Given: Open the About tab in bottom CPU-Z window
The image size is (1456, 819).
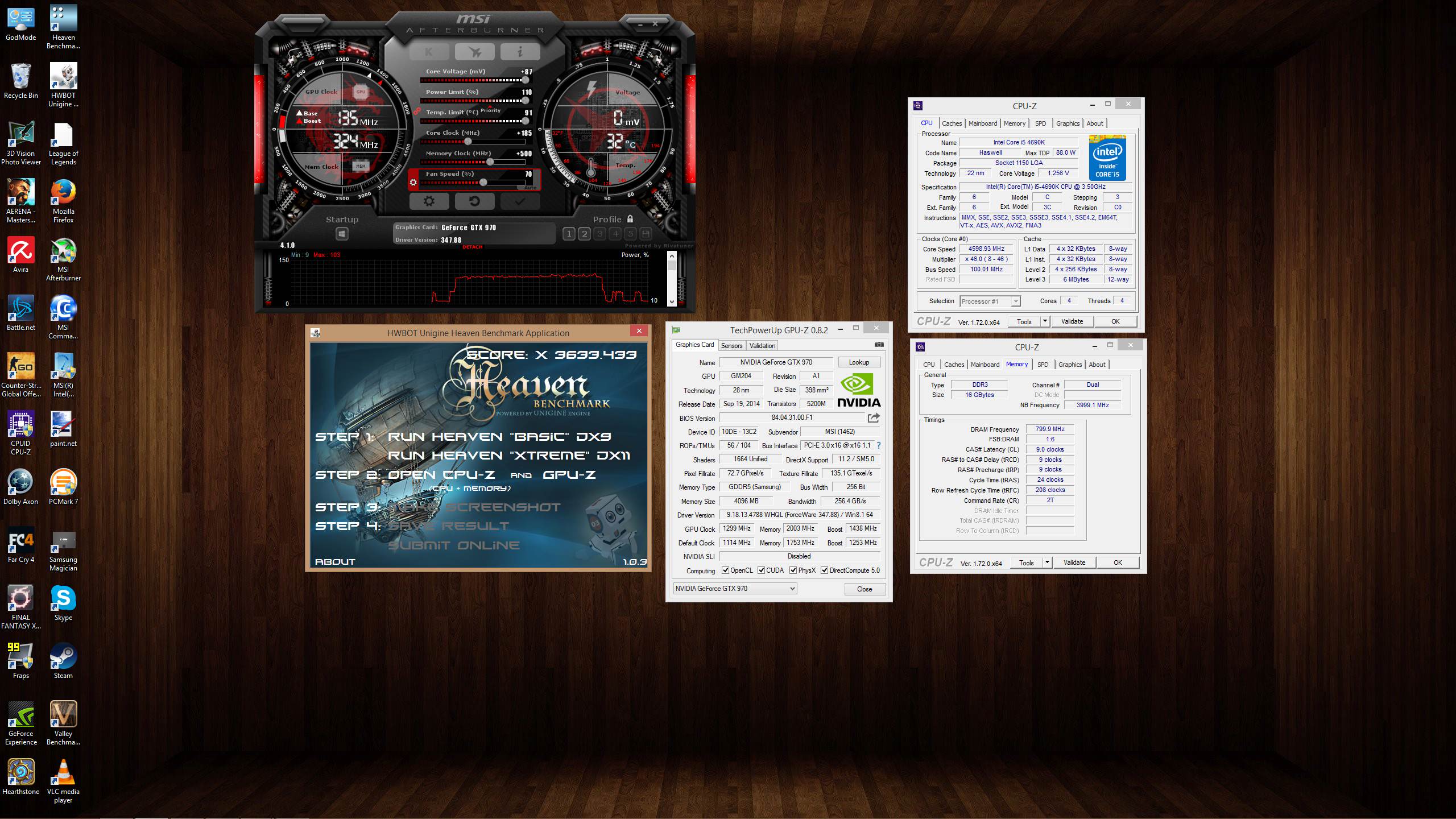Looking at the screenshot, I should (1097, 365).
